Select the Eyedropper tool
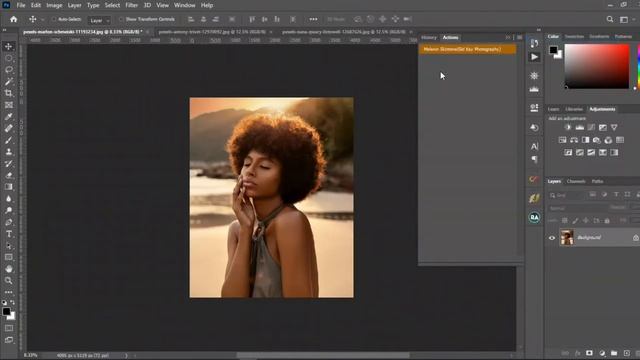 pyautogui.click(x=8, y=117)
